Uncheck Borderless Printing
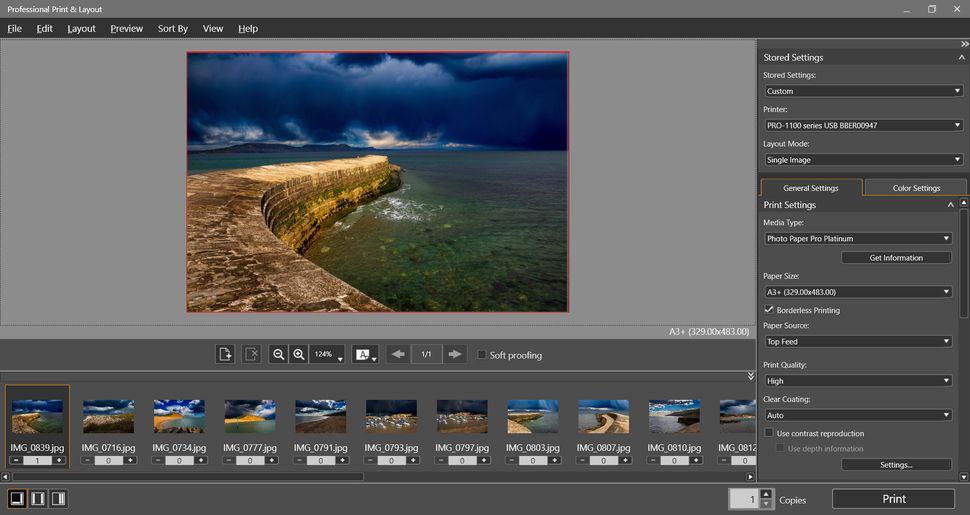This screenshot has height=515, width=970. (x=769, y=310)
